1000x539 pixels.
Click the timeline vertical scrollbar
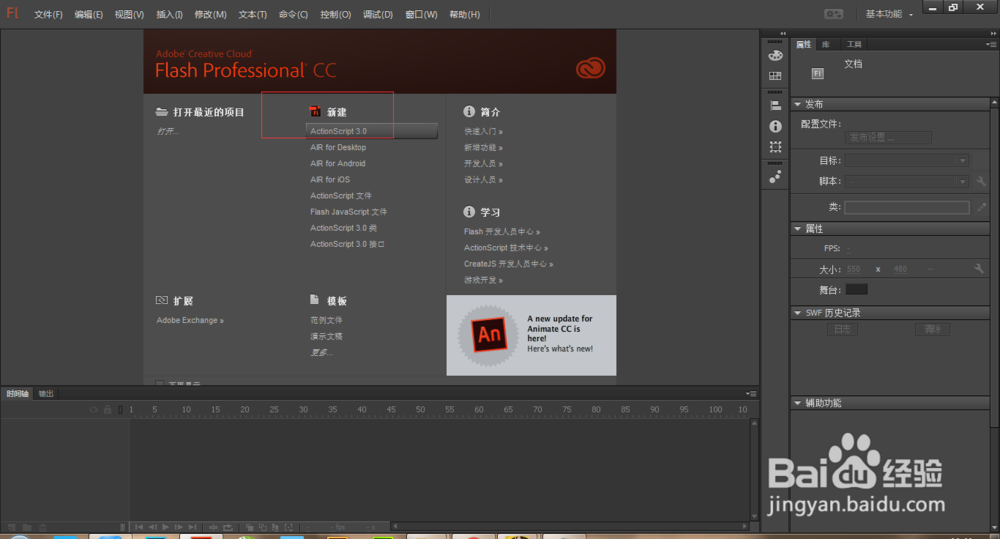(754, 468)
